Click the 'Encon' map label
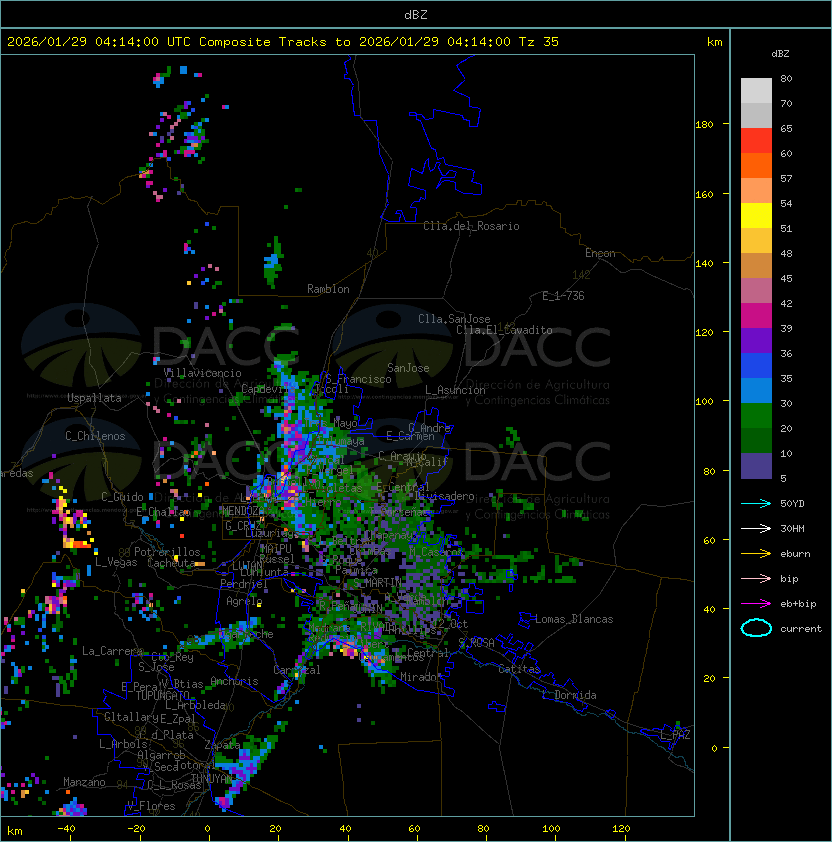The height and width of the screenshot is (842, 832). coord(600,253)
